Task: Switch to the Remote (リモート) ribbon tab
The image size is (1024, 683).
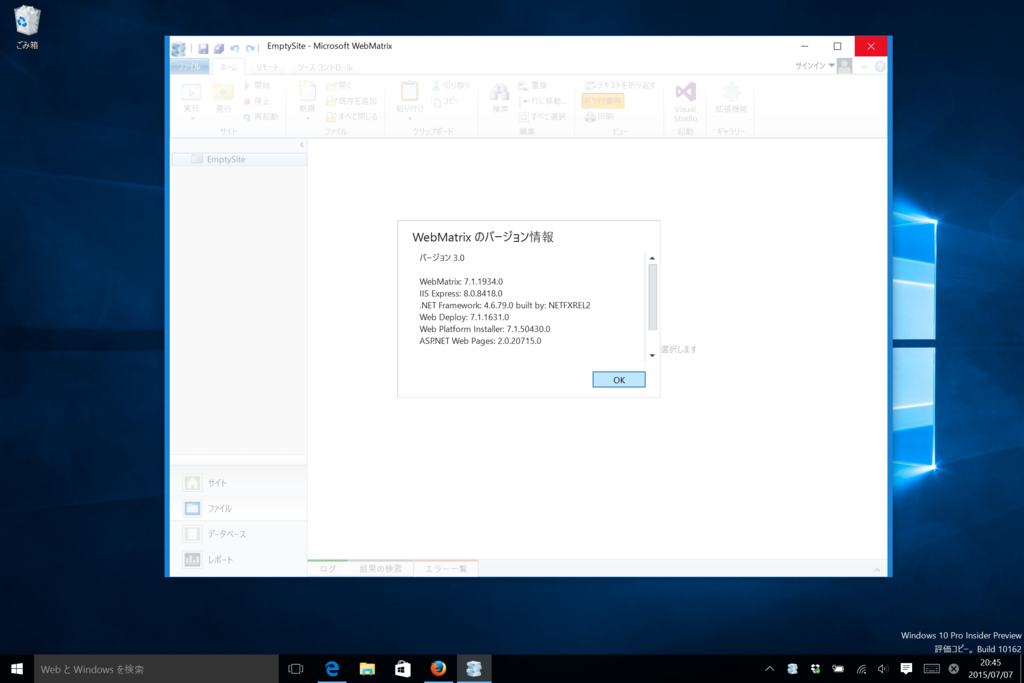Action: pyautogui.click(x=267, y=67)
